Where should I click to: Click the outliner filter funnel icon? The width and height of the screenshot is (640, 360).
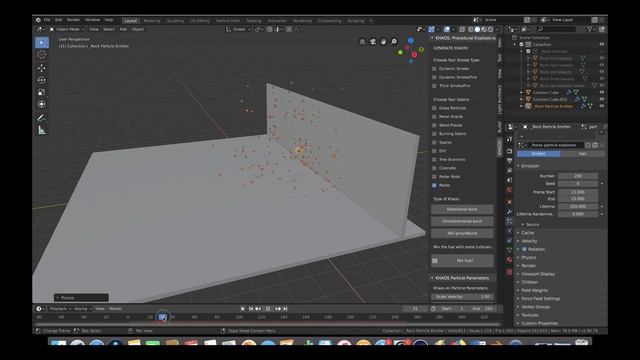[589, 29]
